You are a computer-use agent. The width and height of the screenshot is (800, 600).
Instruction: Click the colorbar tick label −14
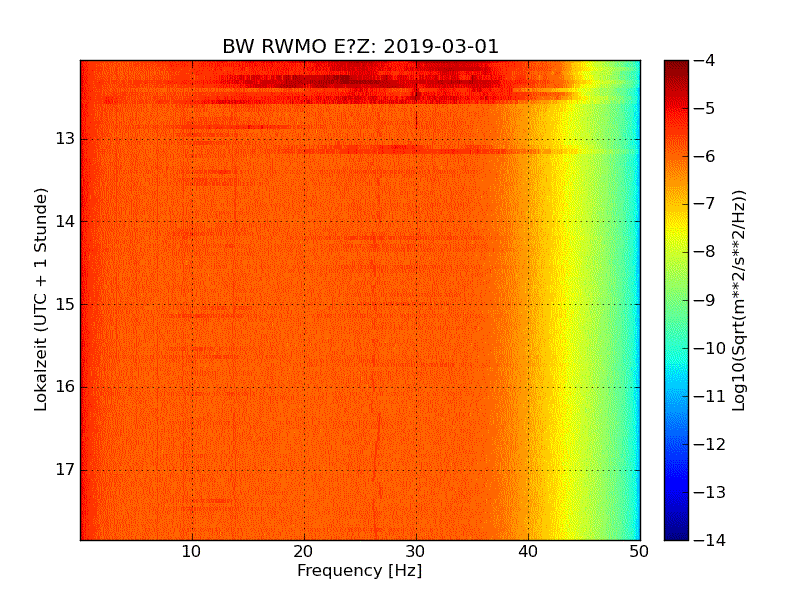click(x=710, y=540)
